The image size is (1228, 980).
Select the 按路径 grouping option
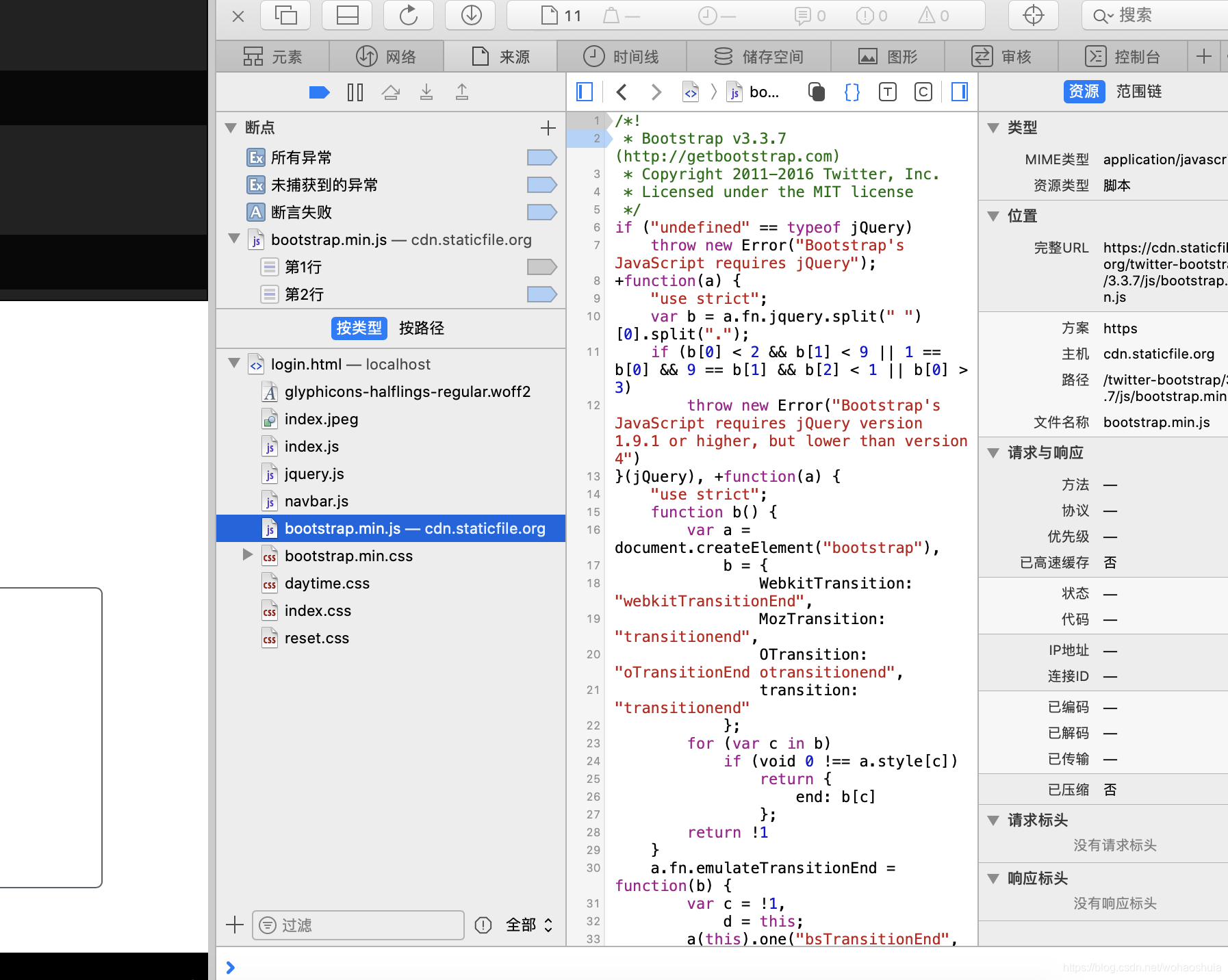(422, 328)
